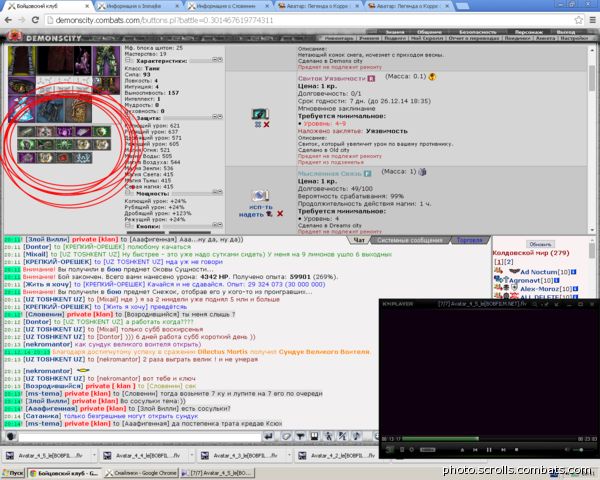Click last round button on Защита header
This screenshot has height=480, width=600.
(x=220, y=116)
